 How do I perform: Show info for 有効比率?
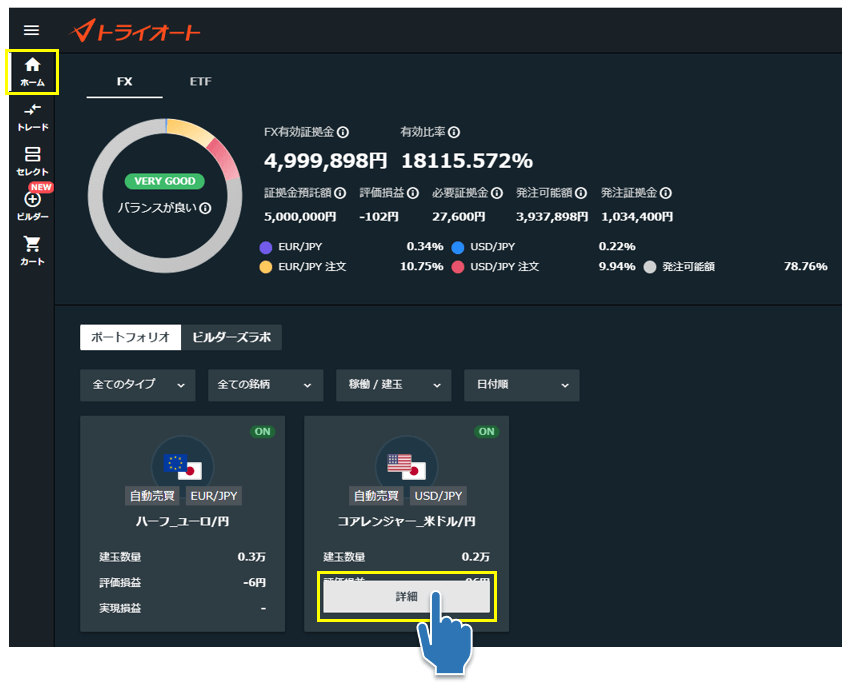tap(454, 132)
